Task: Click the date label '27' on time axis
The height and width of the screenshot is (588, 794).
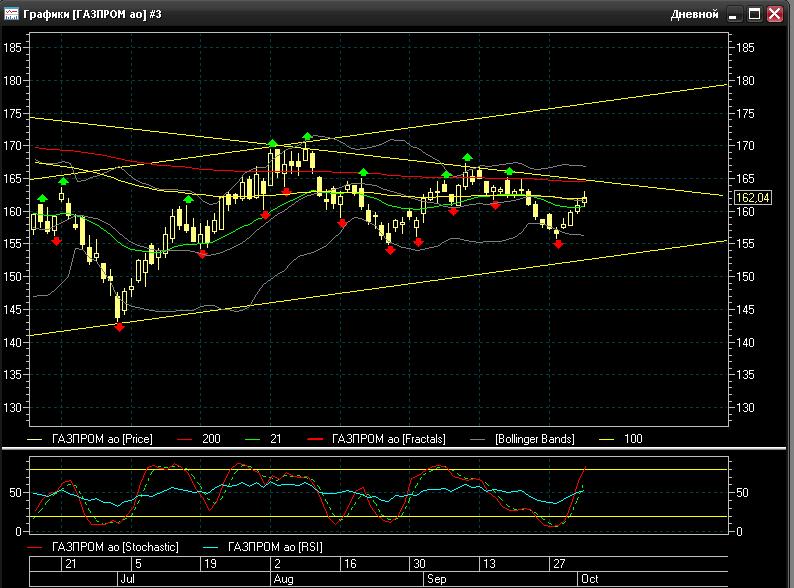Action: tap(559, 564)
